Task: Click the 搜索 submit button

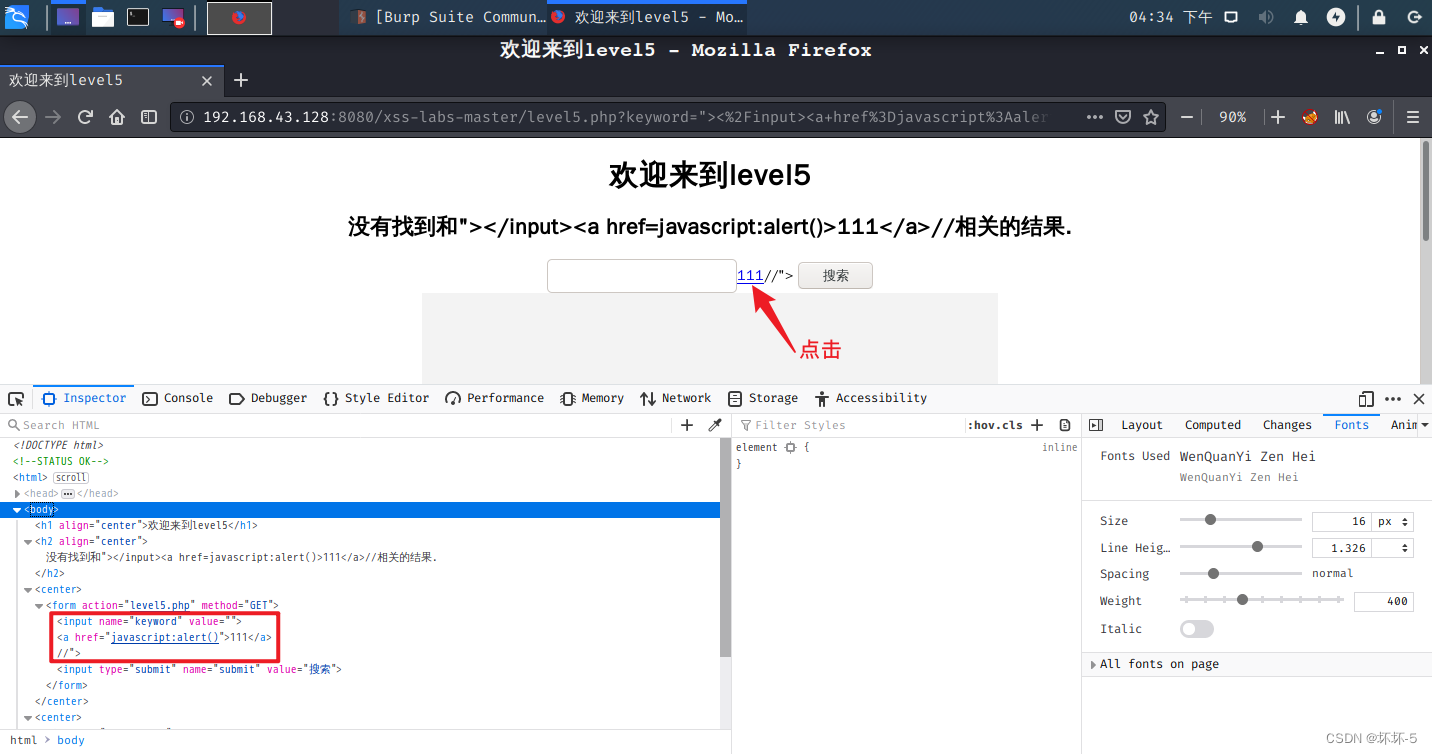Action: (x=835, y=276)
